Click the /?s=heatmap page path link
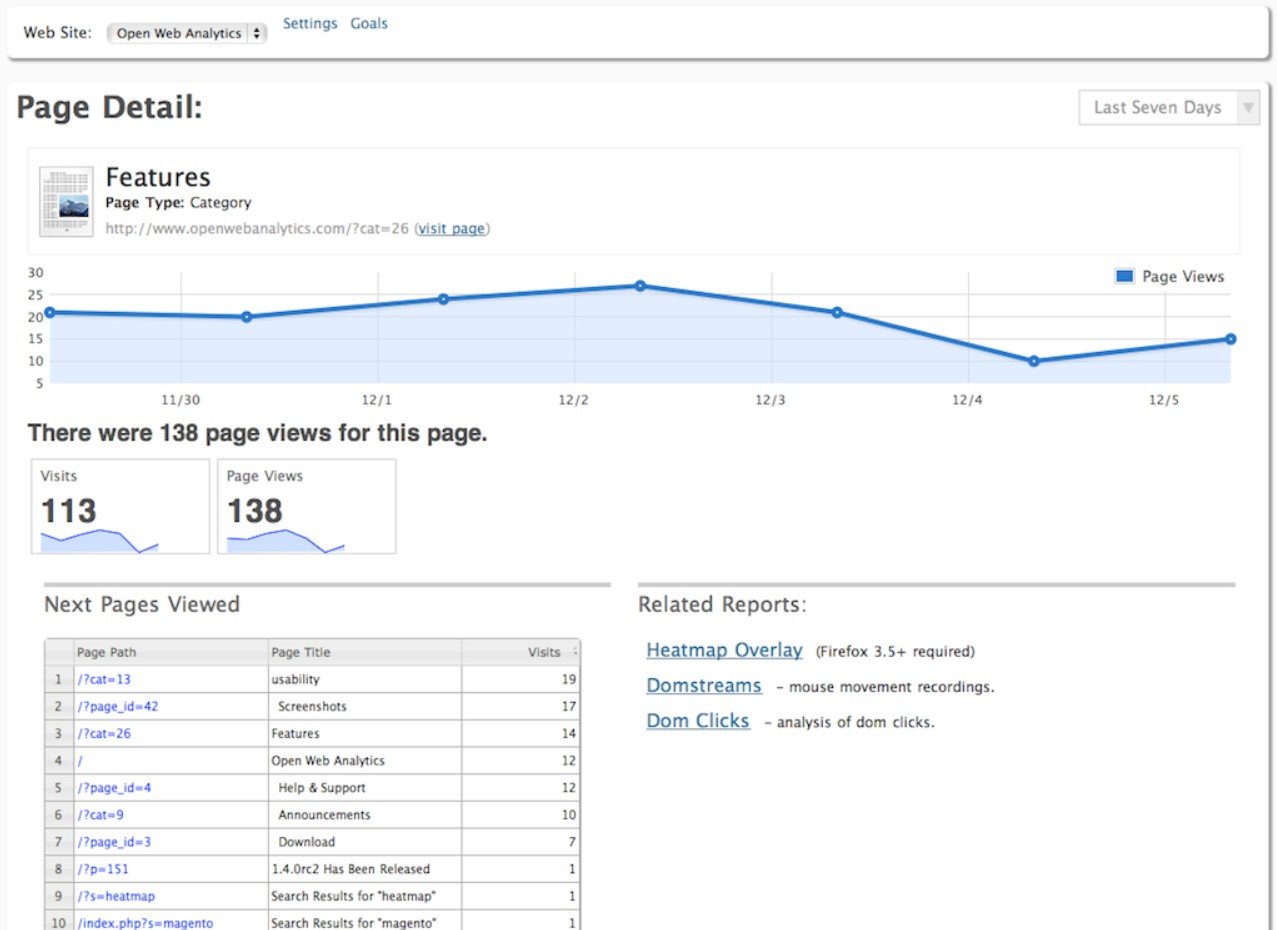Viewport: 1277px width, 930px height. (x=117, y=896)
